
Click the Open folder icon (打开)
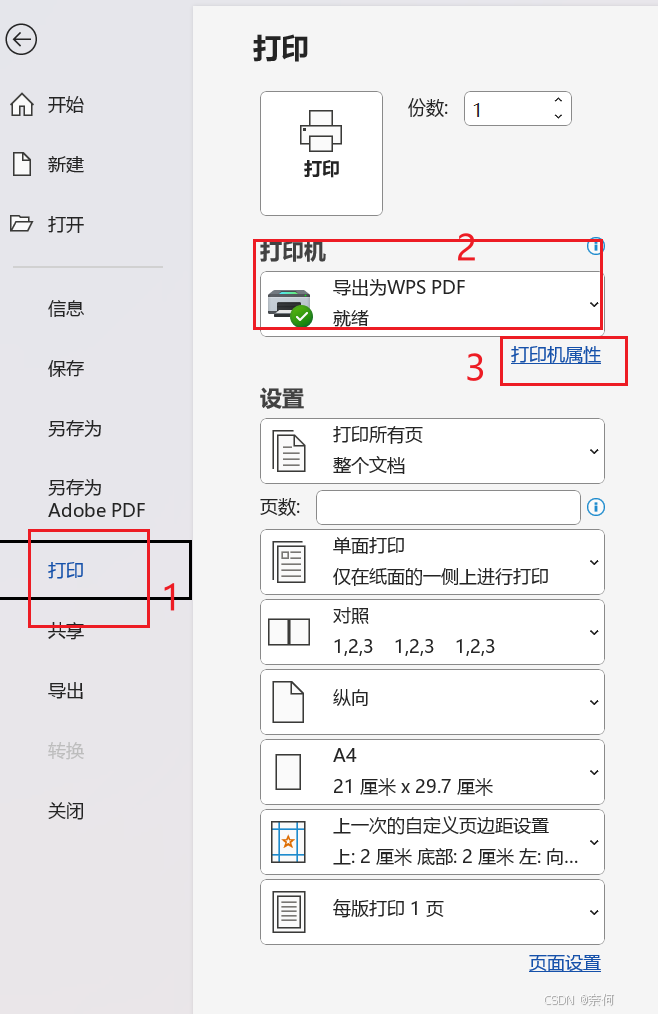(x=21, y=224)
